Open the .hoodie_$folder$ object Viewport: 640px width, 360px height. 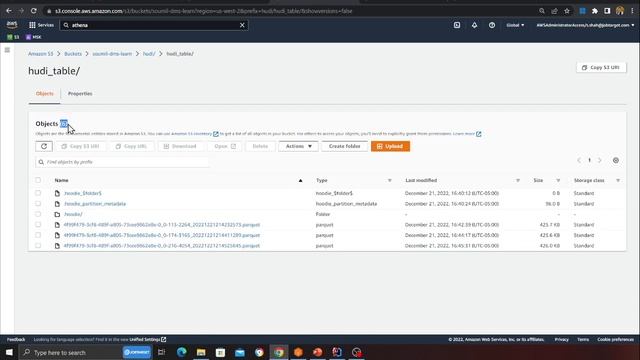83,193
